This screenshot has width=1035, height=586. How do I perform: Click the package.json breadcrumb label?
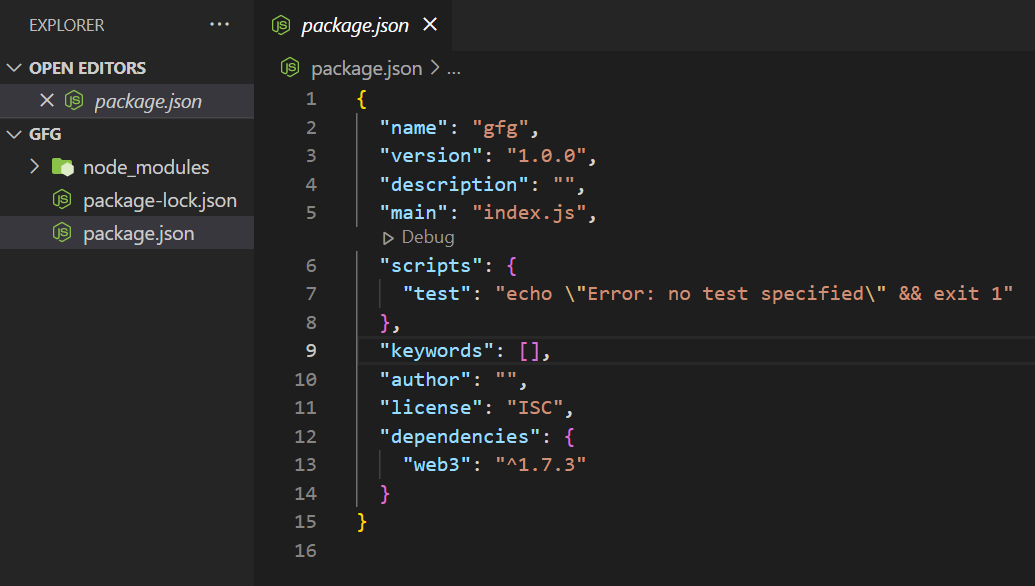pos(367,68)
